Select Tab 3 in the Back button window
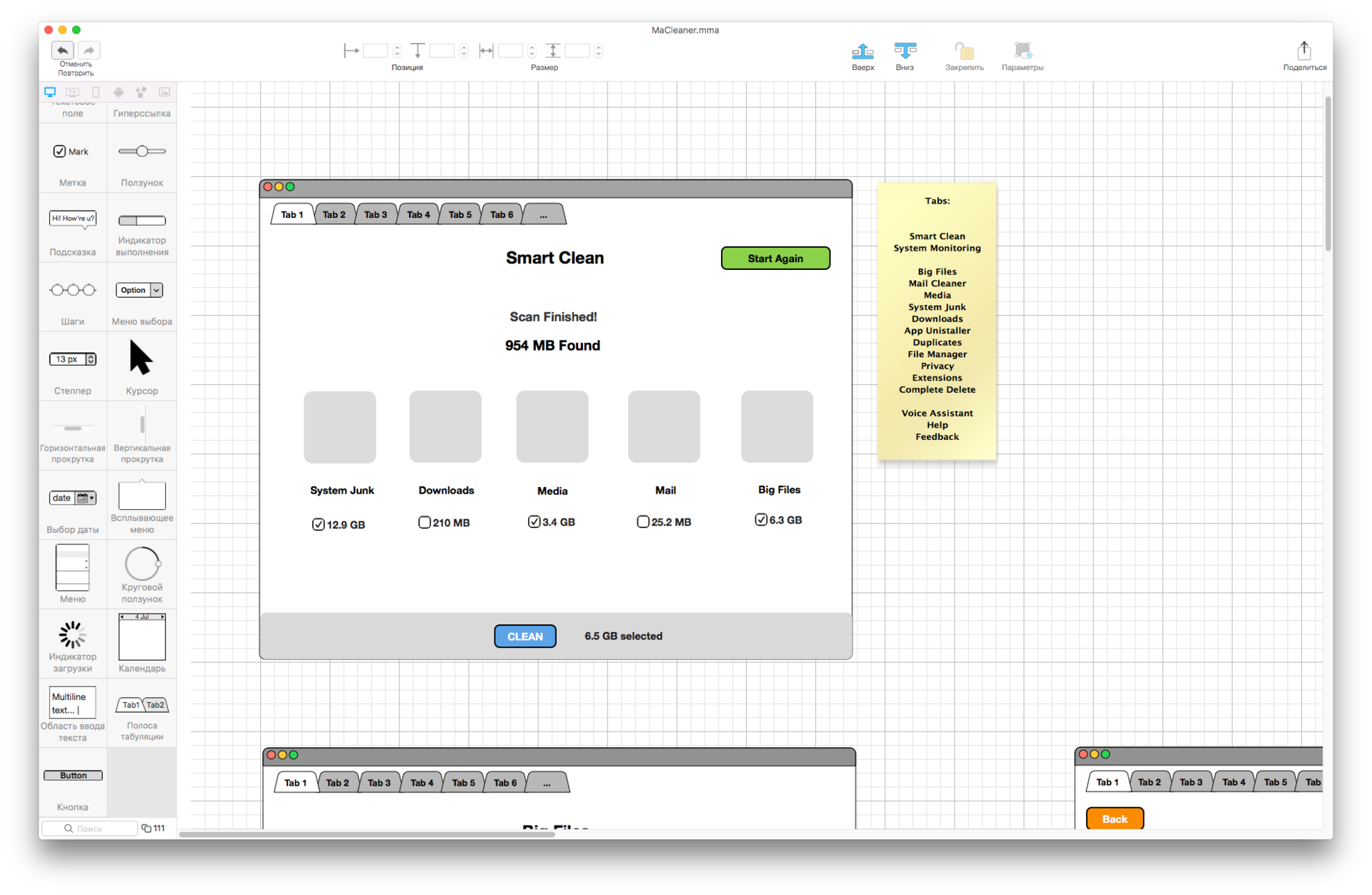Screen dimensions: 1372x895 point(1191,781)
